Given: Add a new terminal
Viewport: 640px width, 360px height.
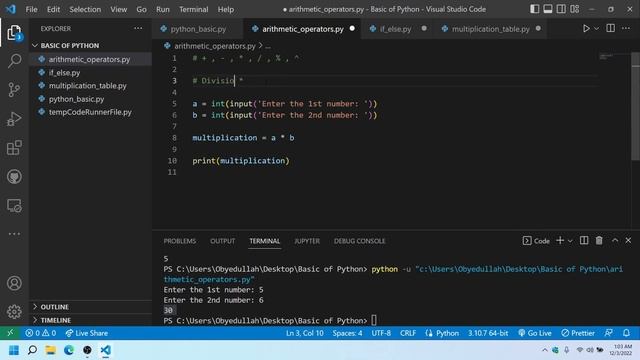Looking at the screenshot, I should 560,240.
